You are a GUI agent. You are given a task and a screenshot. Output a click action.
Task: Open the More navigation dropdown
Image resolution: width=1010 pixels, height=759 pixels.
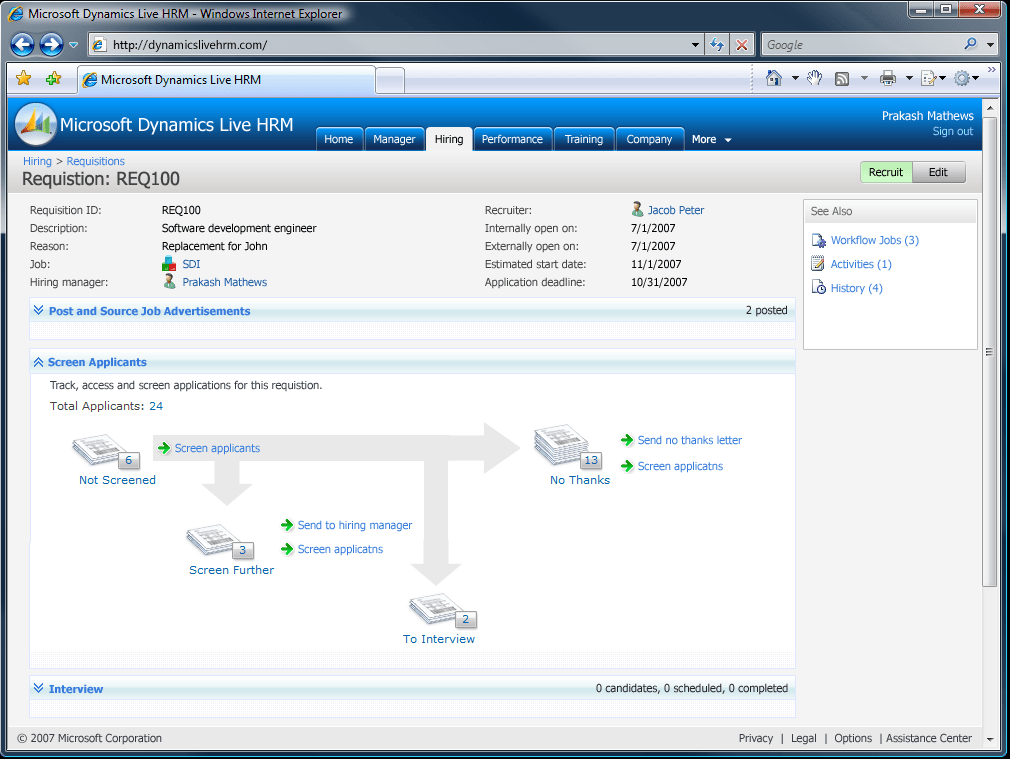pos(711,139)
